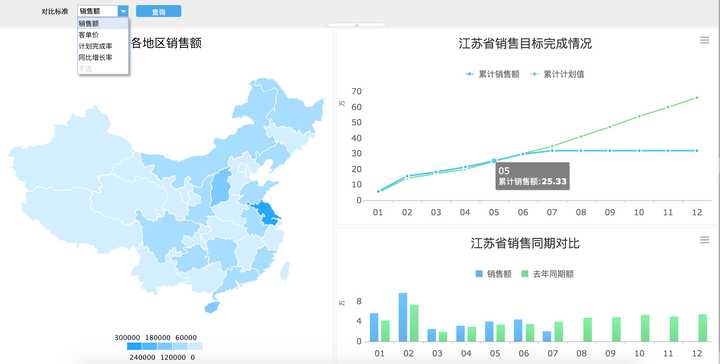Viewport: 720px width, 364px height.
Task: Click the green bar for month 10
Action: click(x=645, y=328)
